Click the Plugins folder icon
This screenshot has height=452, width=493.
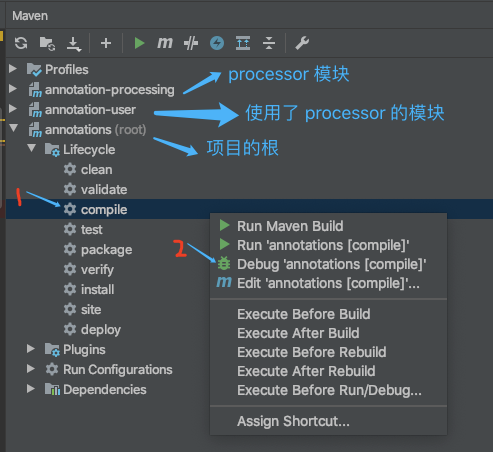(52, 350)
